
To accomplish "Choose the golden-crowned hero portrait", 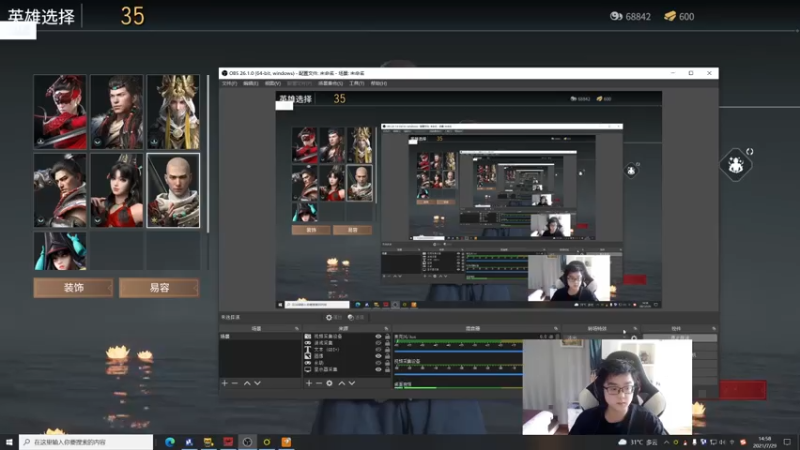I will pos(173,112).
